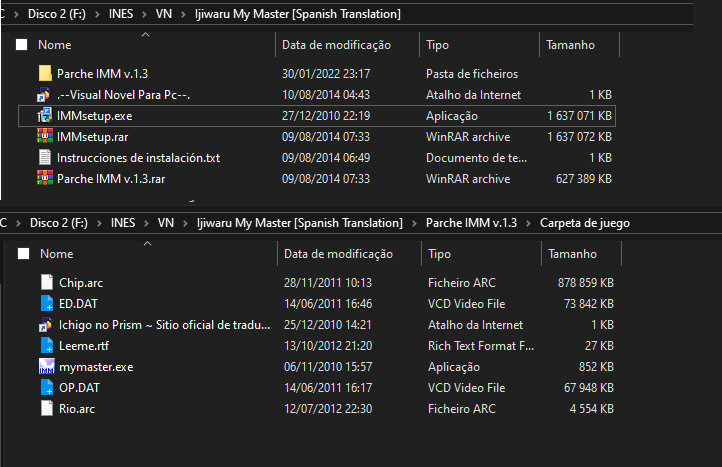Screen dimensions: 722x467
Task: Select Ichigo no Prism ~ Sitio oficial entry
Action: [x=164, y=325]
